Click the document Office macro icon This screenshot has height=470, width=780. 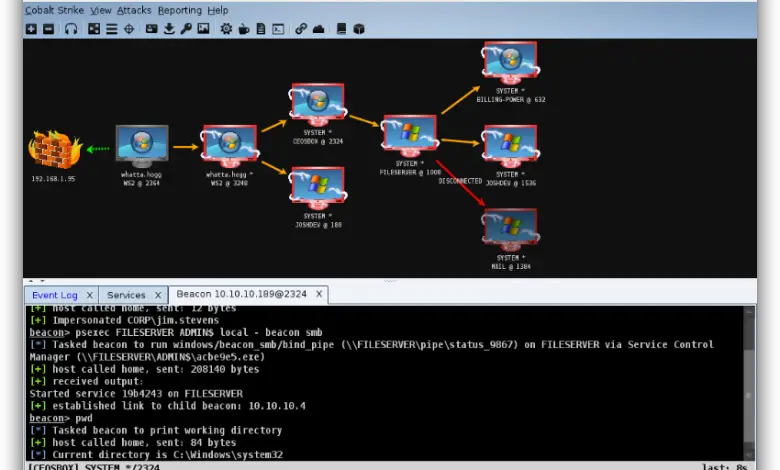point(261,29)
